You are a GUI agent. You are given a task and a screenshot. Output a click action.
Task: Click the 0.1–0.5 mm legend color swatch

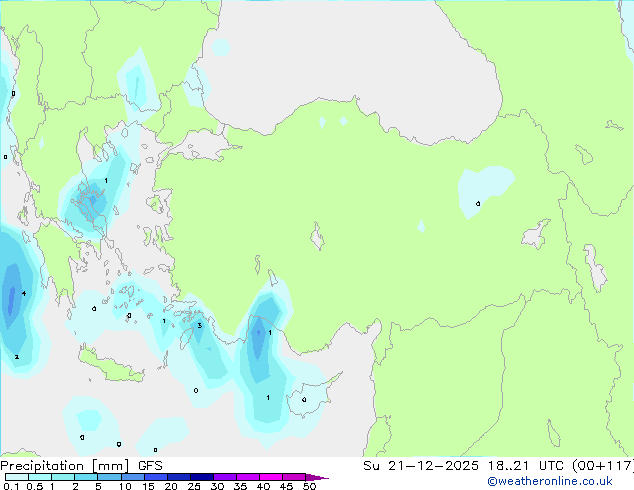17,477
